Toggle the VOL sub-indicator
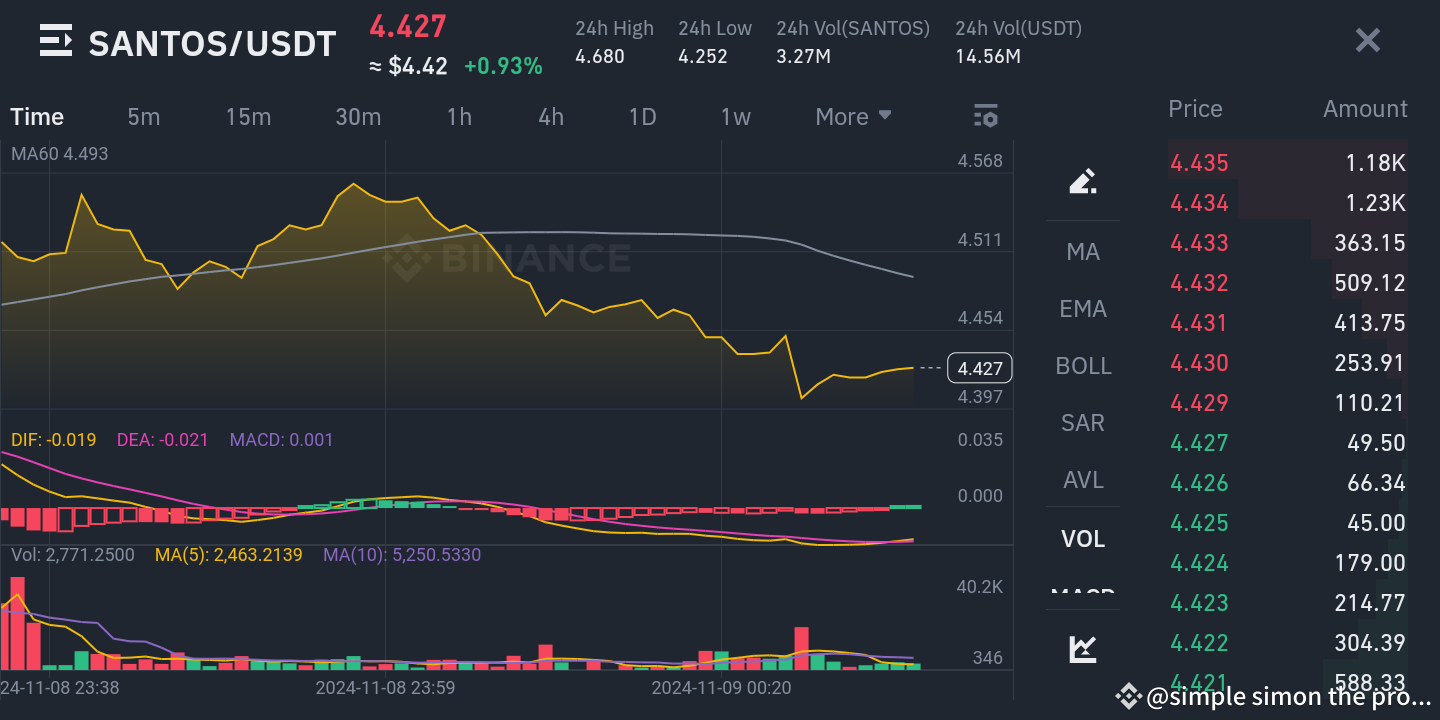The width and height of the screenshot is (1440, 720). 1083,539
